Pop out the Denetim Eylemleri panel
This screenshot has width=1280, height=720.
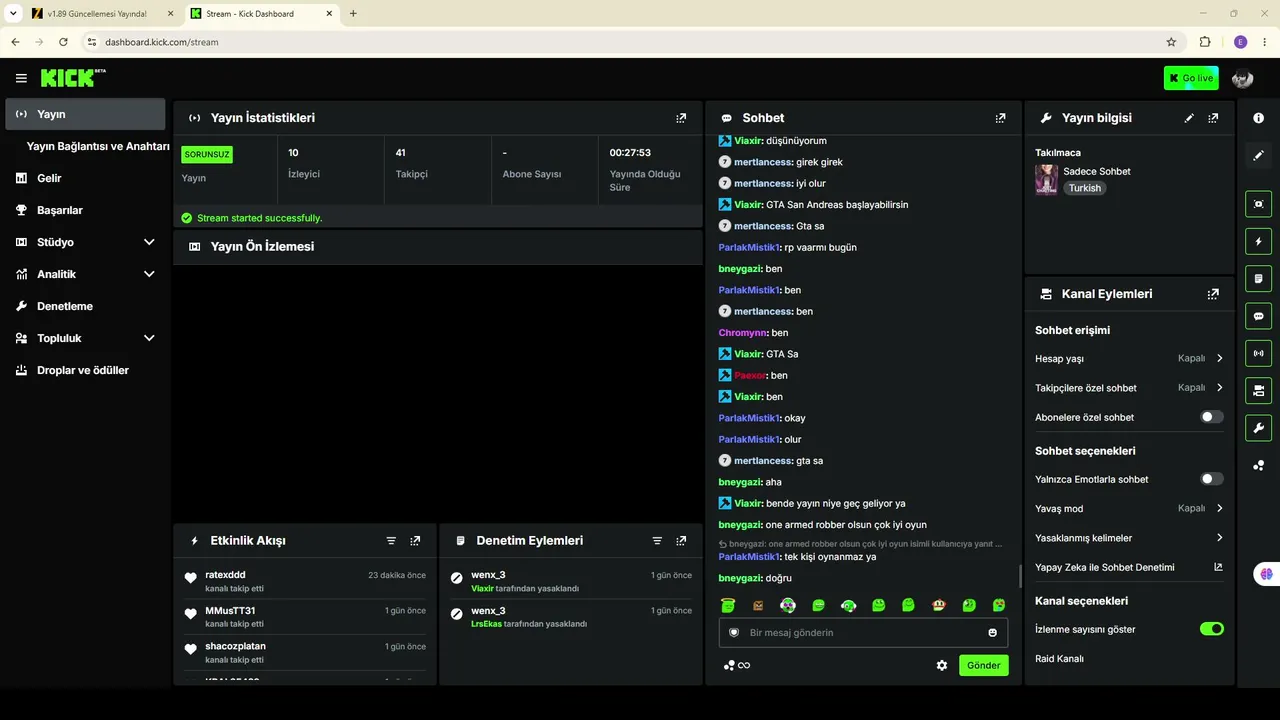(681, 541)
